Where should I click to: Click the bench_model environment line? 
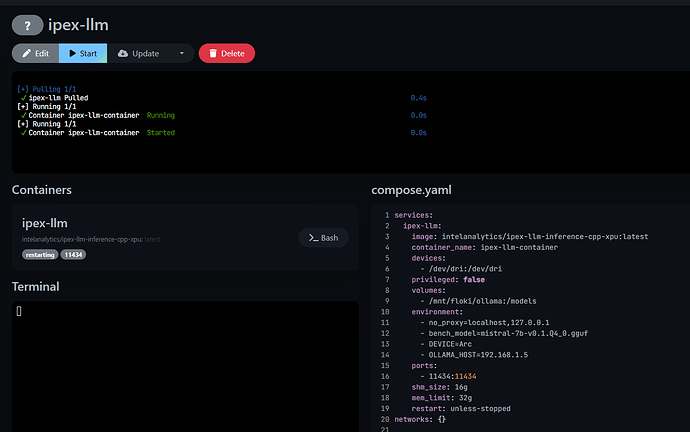(504, 333)
